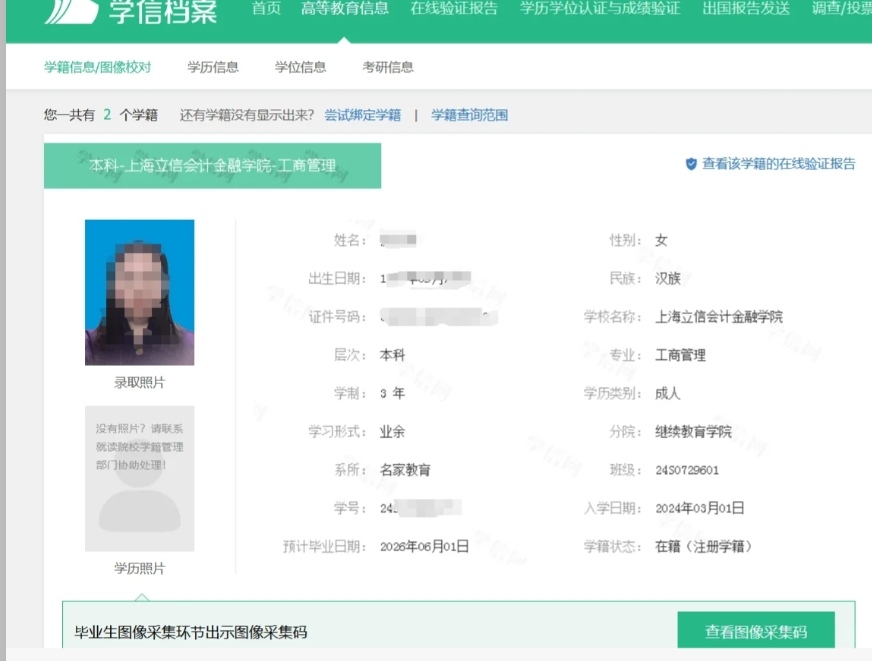Click the 尝试绑定学籍 link
Viewport: 872px width, 661px height.
[363, 115]
